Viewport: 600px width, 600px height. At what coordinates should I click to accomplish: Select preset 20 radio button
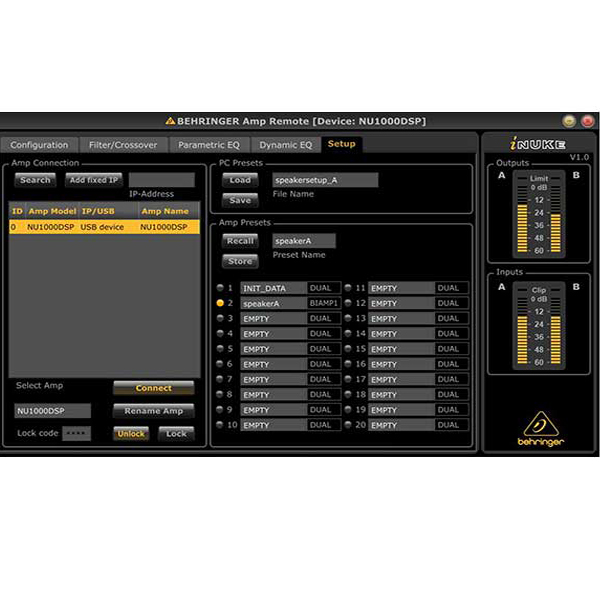point(348,425)
